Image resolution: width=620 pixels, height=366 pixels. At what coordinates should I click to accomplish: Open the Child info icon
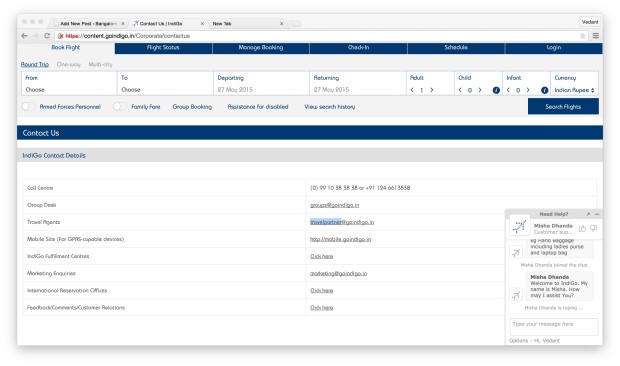[x=496, y=90]
